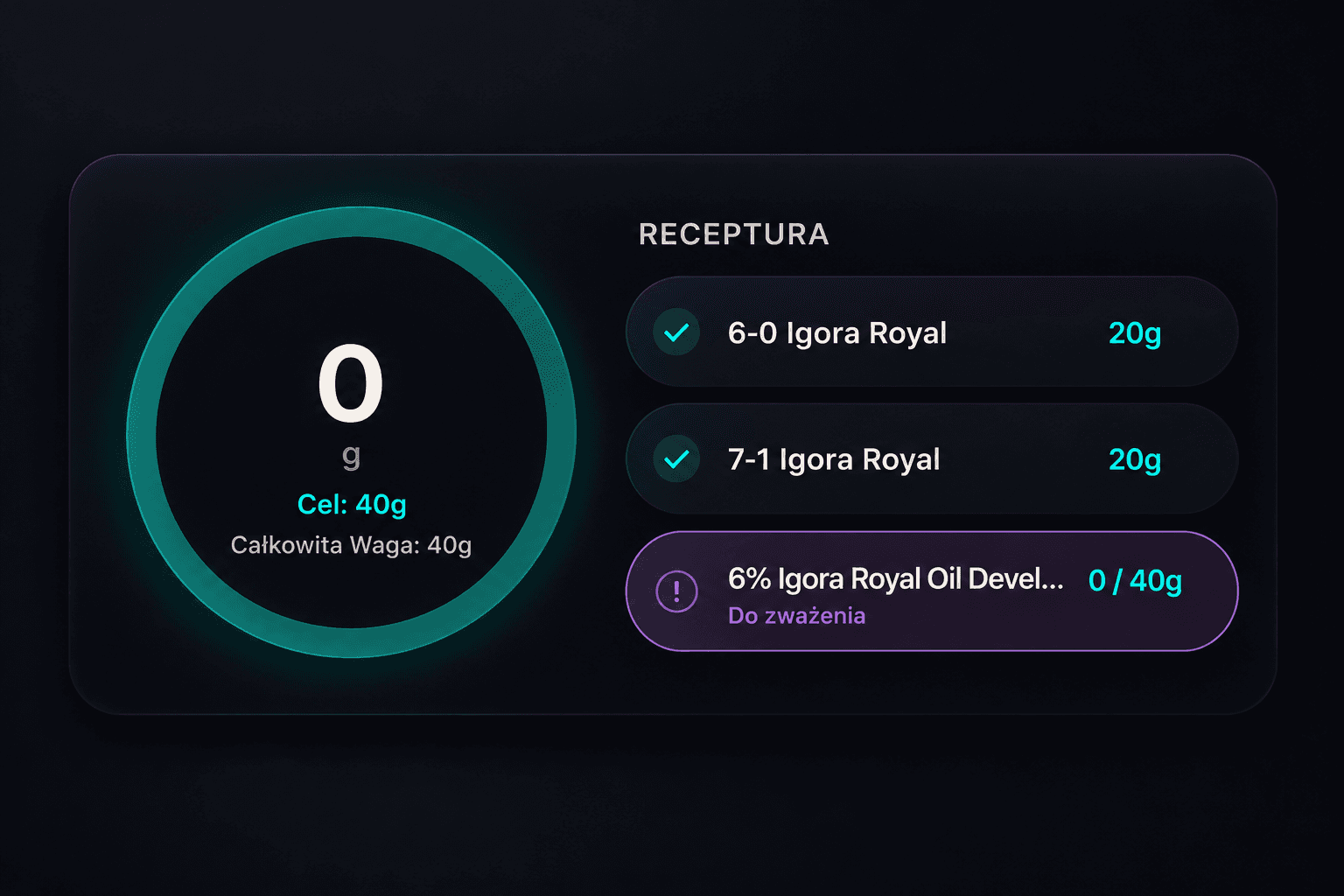Click the g unit label under the weight
This screenshot has height=896, width=1344.
[351, 455]
